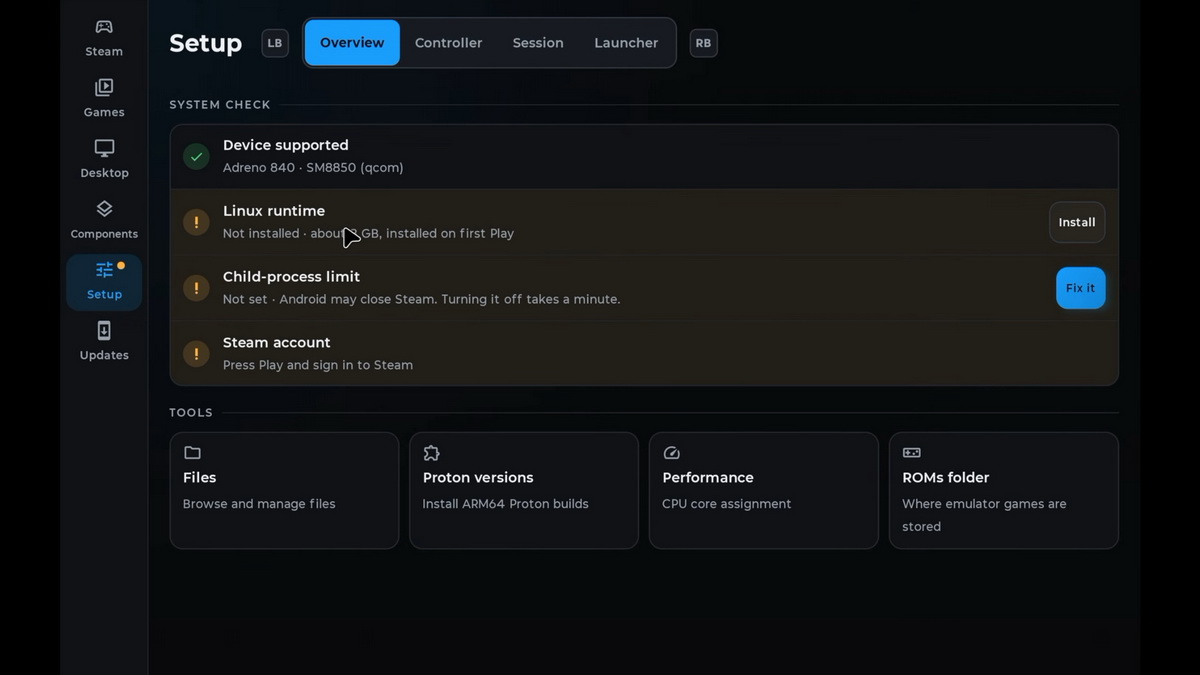Viewport: 1200px width, 675px height.
Task: Click the "Install ARM64 Proton builds" description
Action: click(505, 504)
